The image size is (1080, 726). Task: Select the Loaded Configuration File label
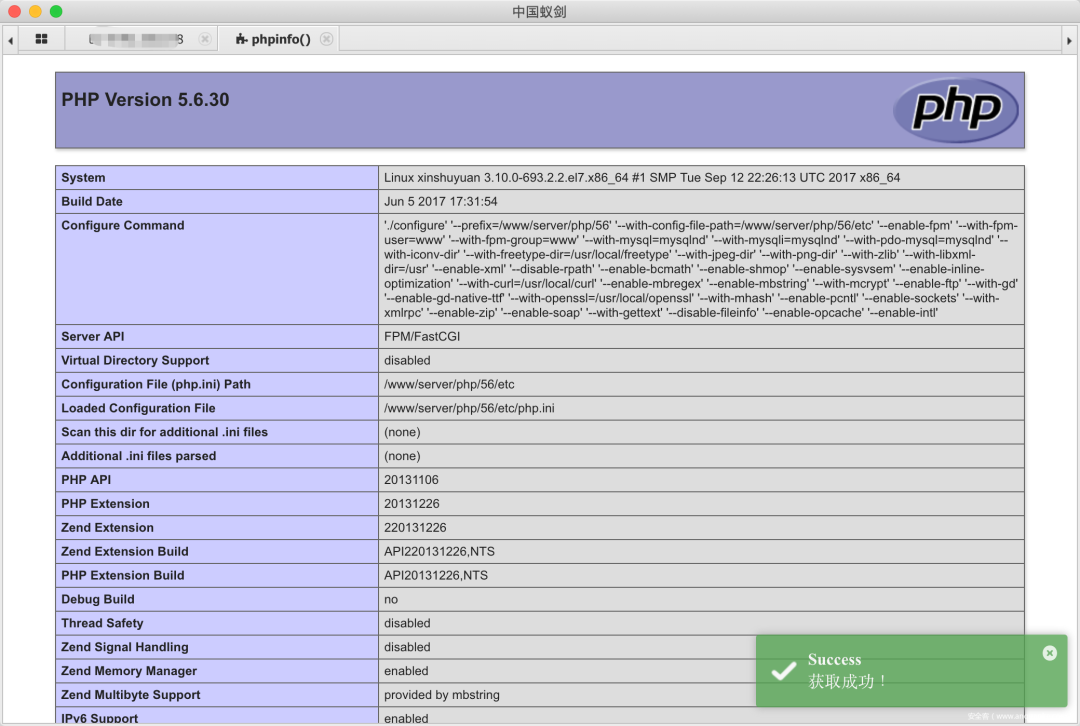[138, 408]
